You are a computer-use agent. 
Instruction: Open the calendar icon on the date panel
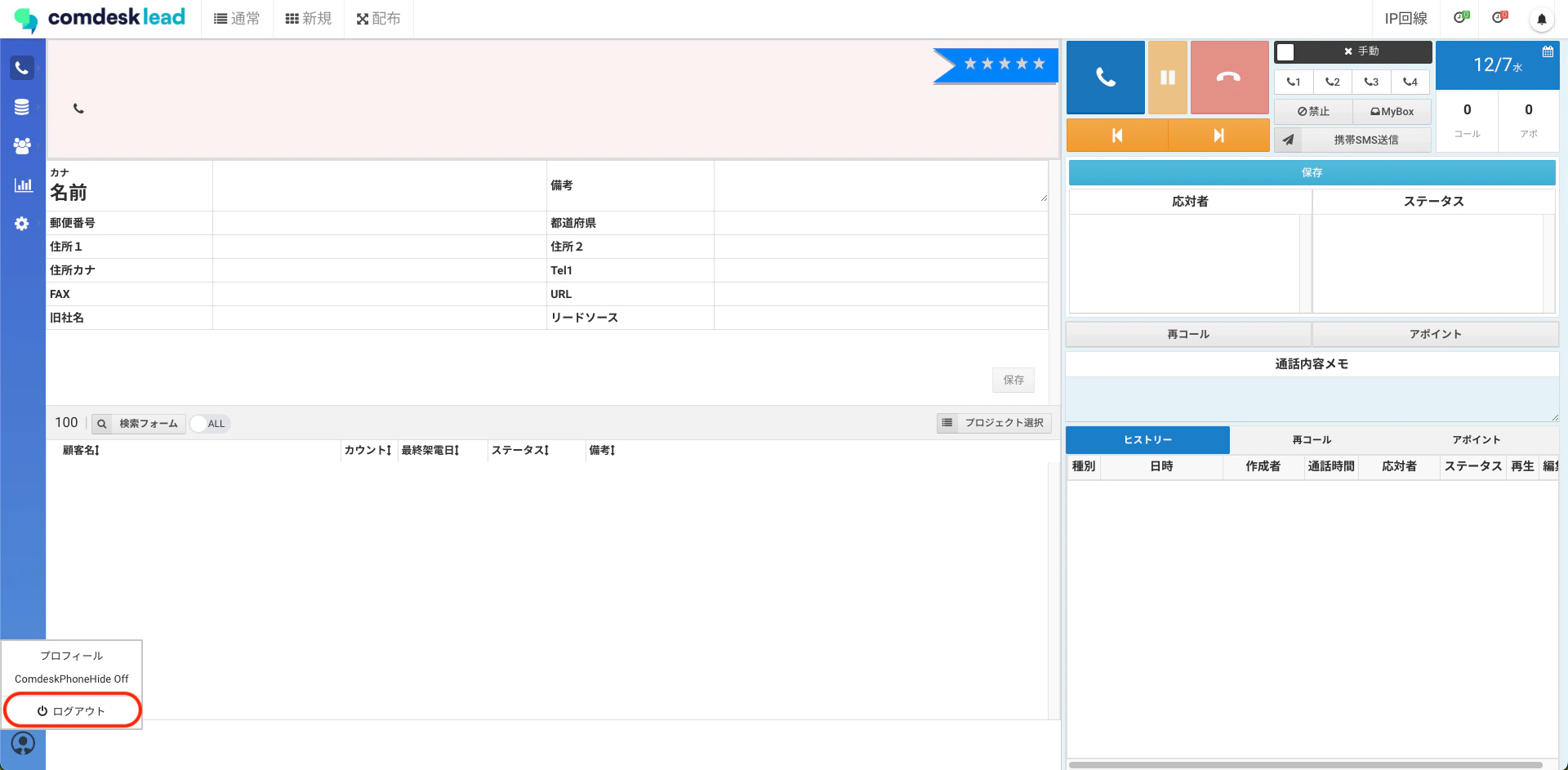coord(1548,51)
